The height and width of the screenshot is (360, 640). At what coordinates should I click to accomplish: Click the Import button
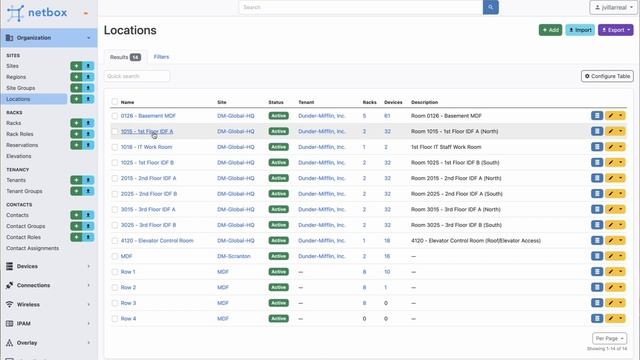click(580, 30)
